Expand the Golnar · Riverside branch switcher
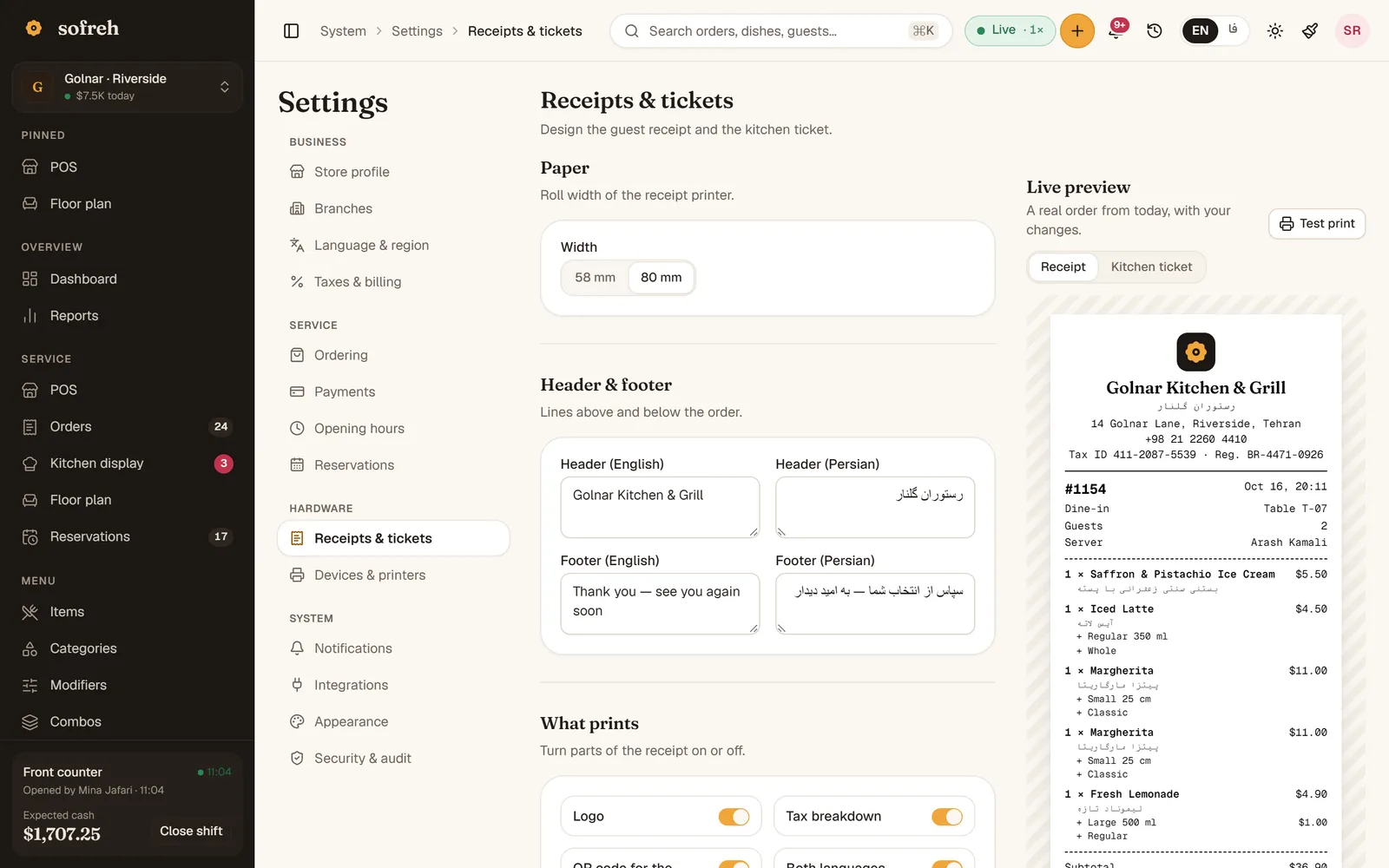 tap(127, 87)
